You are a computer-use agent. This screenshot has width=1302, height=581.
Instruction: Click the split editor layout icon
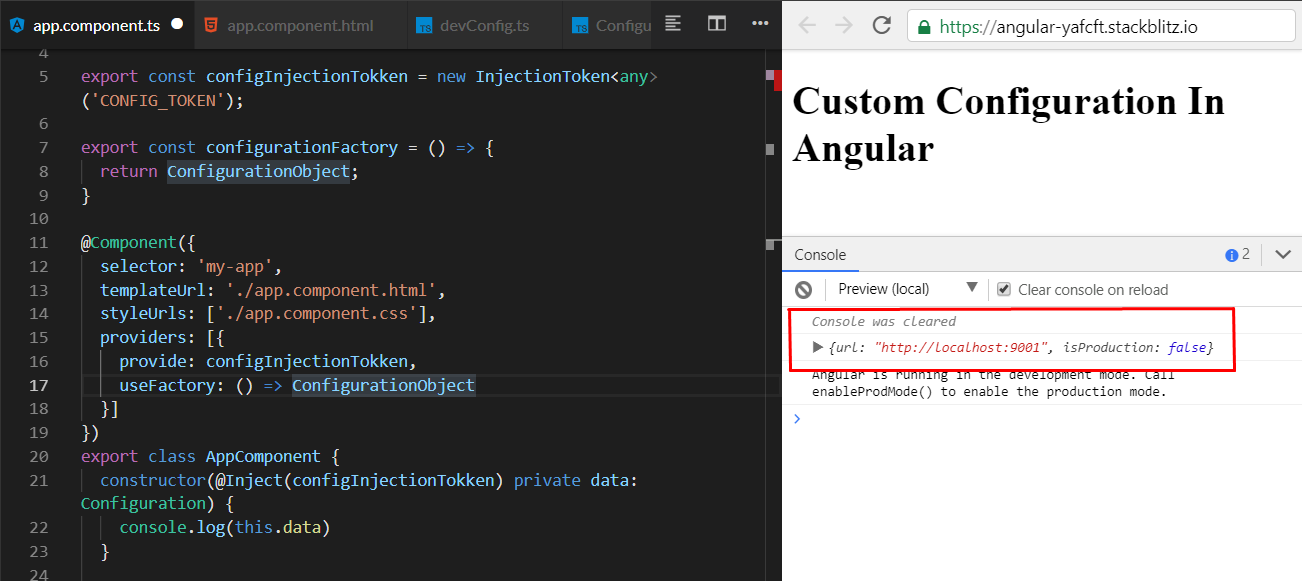click(x=717, y=23)
